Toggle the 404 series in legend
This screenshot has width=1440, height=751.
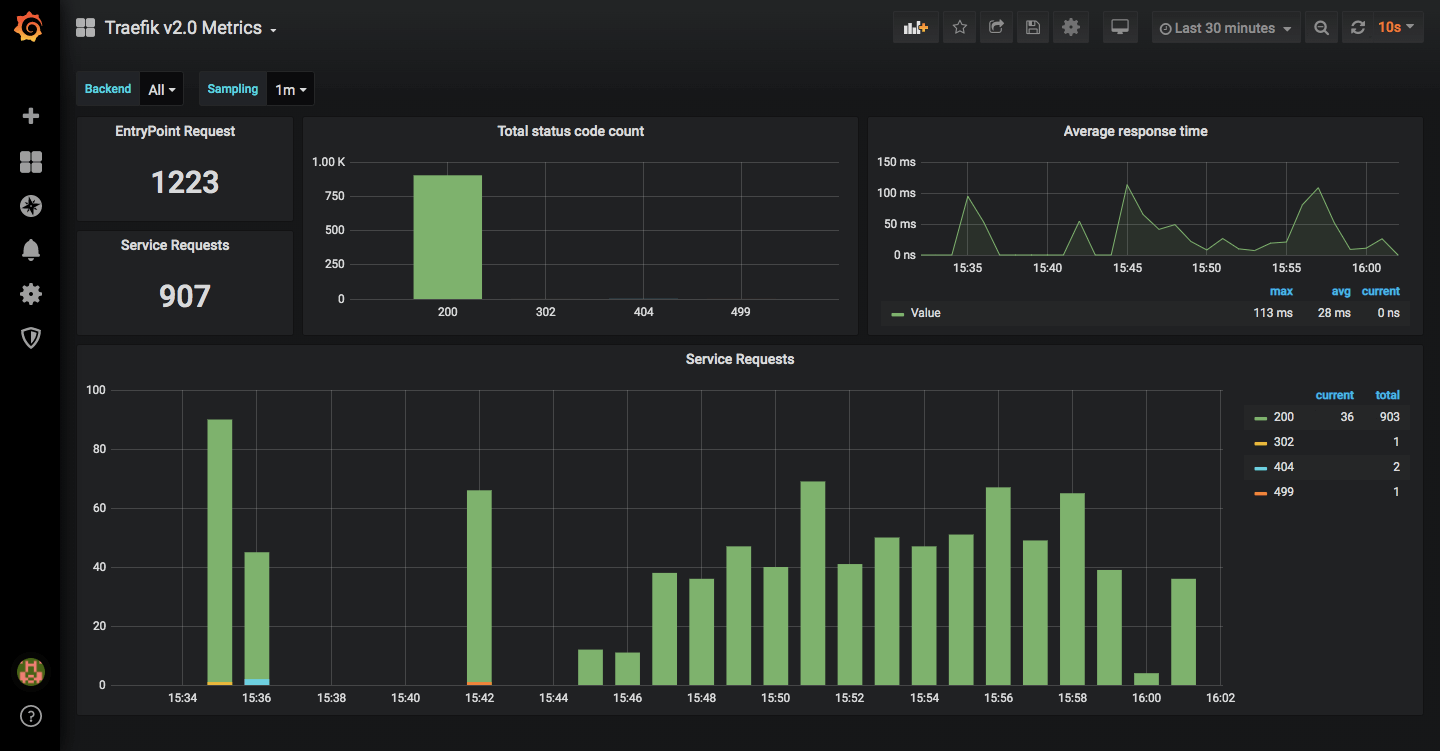coord(1284,467)
